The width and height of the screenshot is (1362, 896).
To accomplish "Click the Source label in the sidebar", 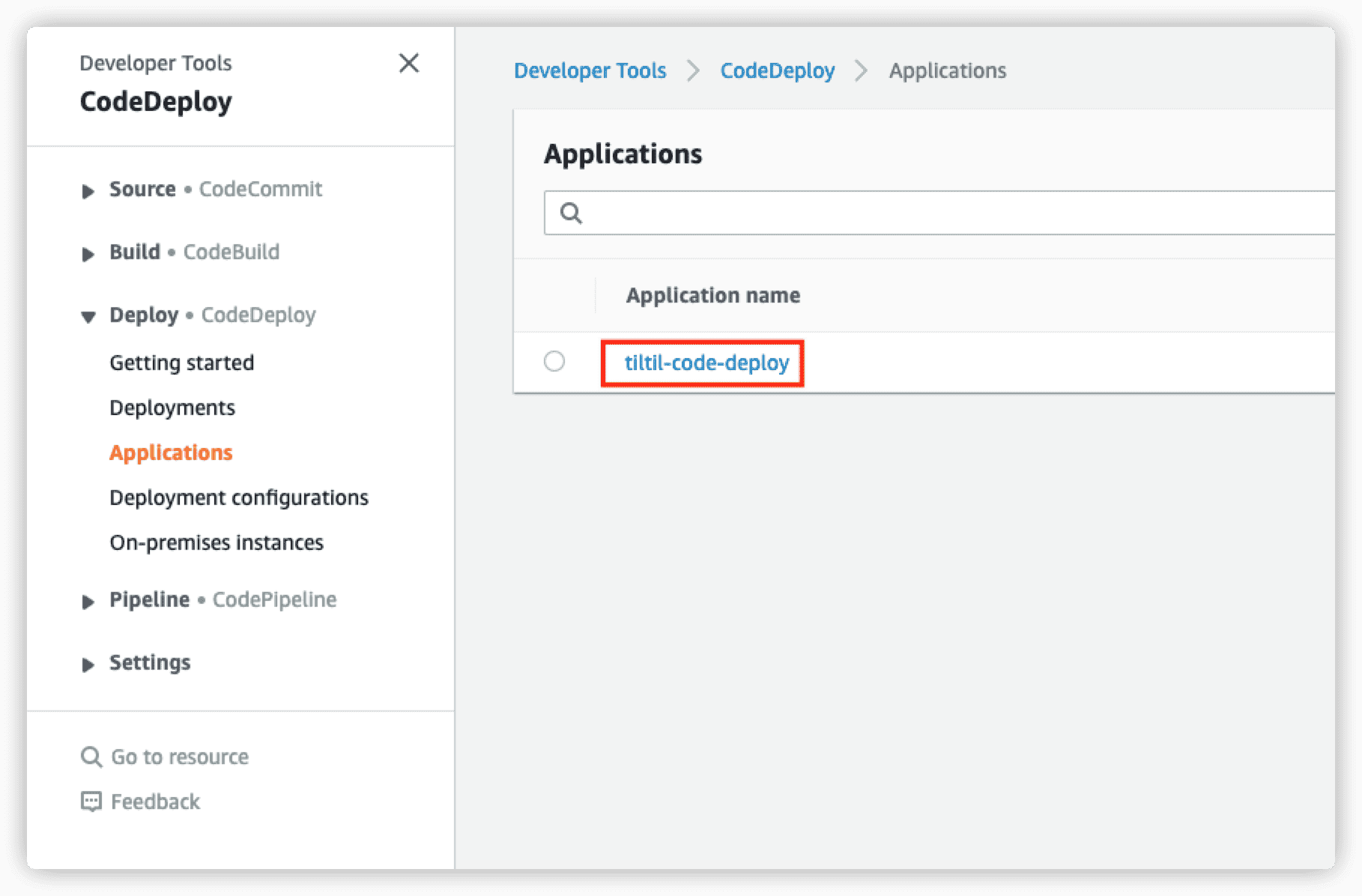I will pos(142,189).
